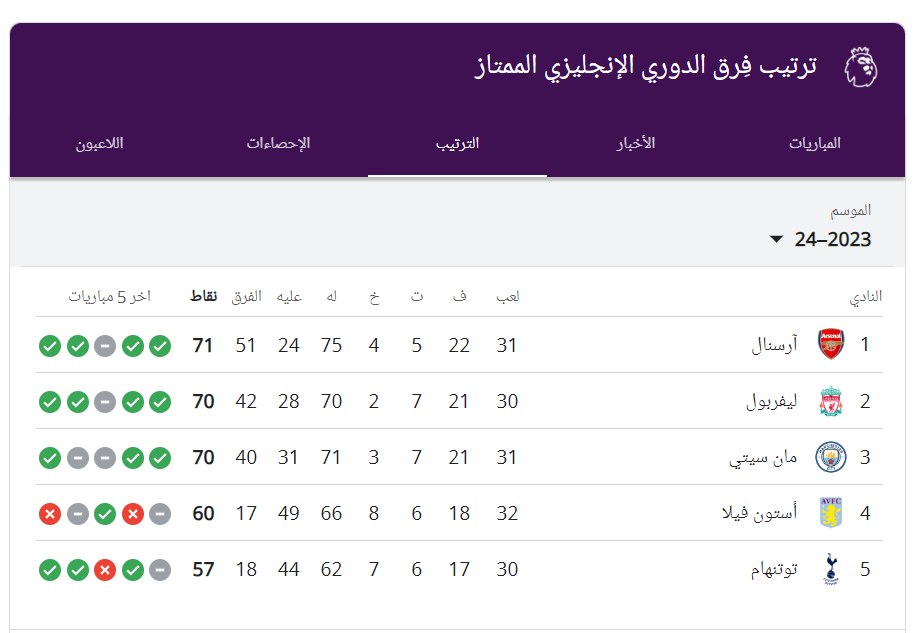The width and height of the screenshot is (917, 633).
Task: Click the Liverpool club crest
Action: [x=831, y=401]
